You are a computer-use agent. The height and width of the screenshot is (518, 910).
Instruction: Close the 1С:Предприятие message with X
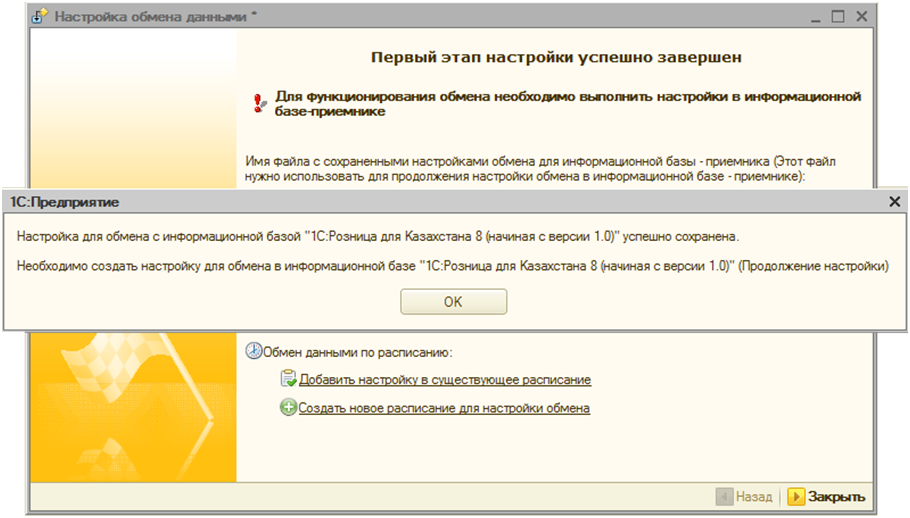(895, 201)
